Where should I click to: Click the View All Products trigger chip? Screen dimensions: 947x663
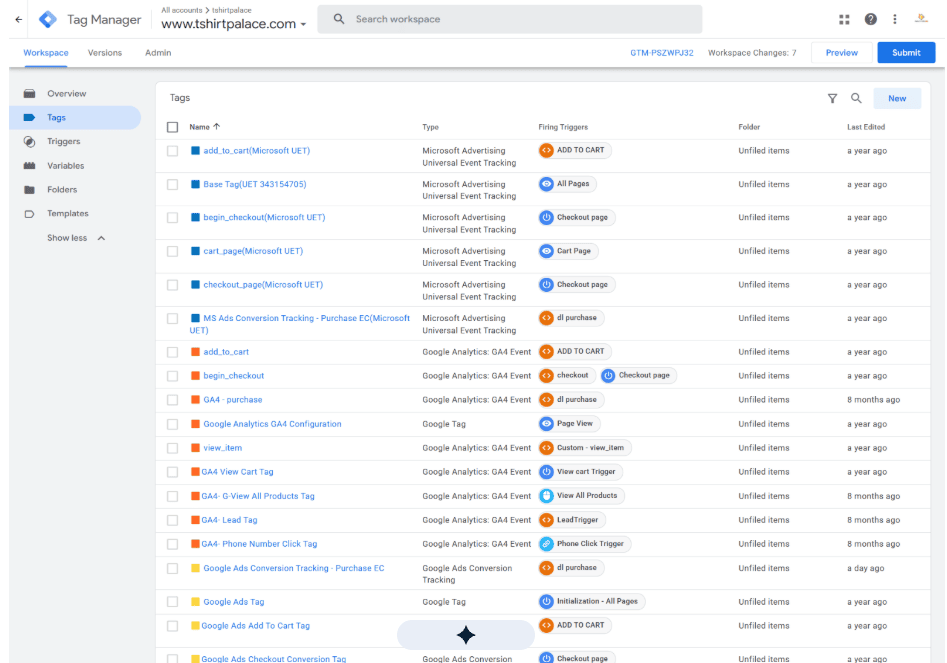tap(581, 496)
